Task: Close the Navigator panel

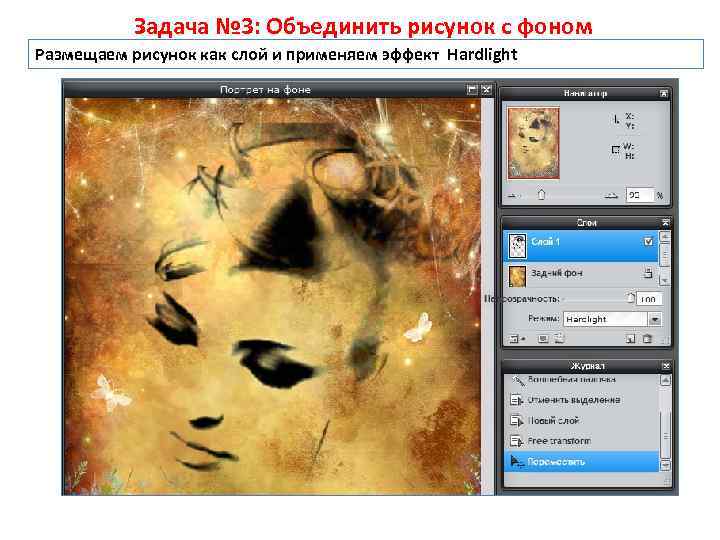Action: [664, 93]
